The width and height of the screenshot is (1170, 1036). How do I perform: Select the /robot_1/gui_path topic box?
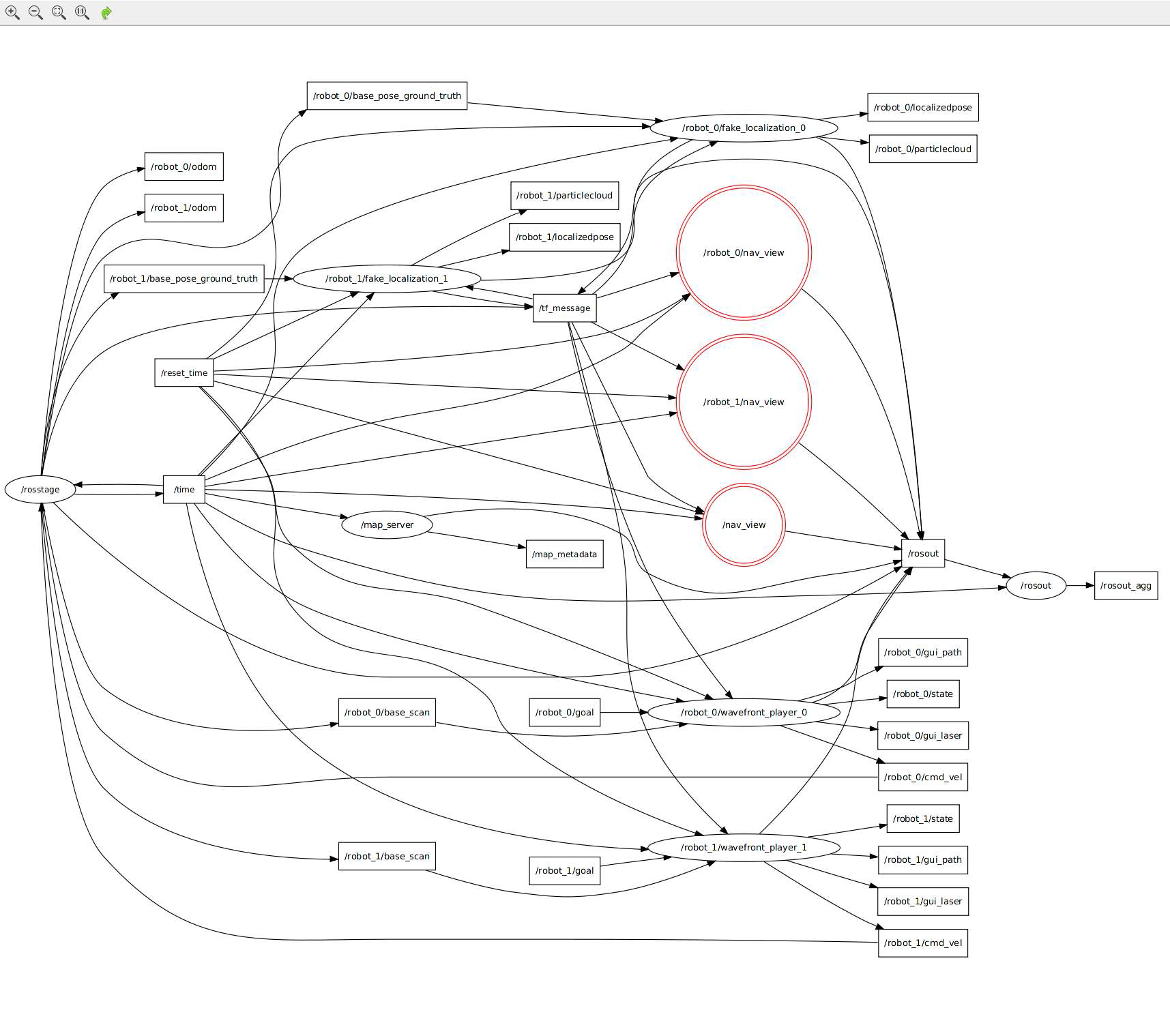(923, 859)
